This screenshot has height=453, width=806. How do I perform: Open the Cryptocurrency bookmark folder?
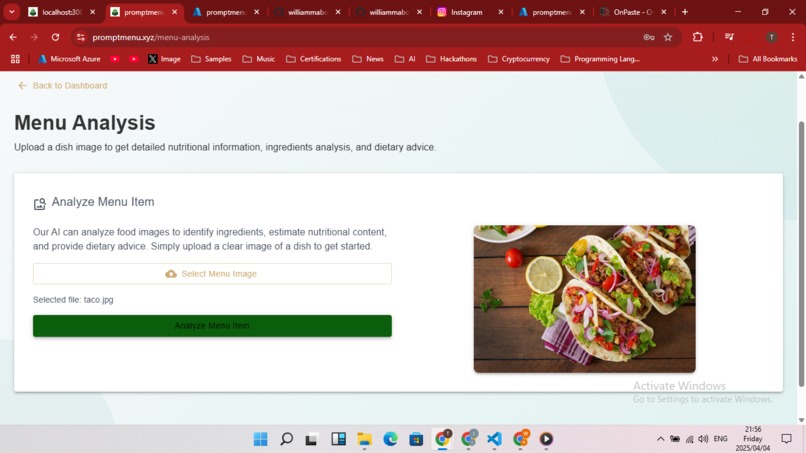(519, 59)
